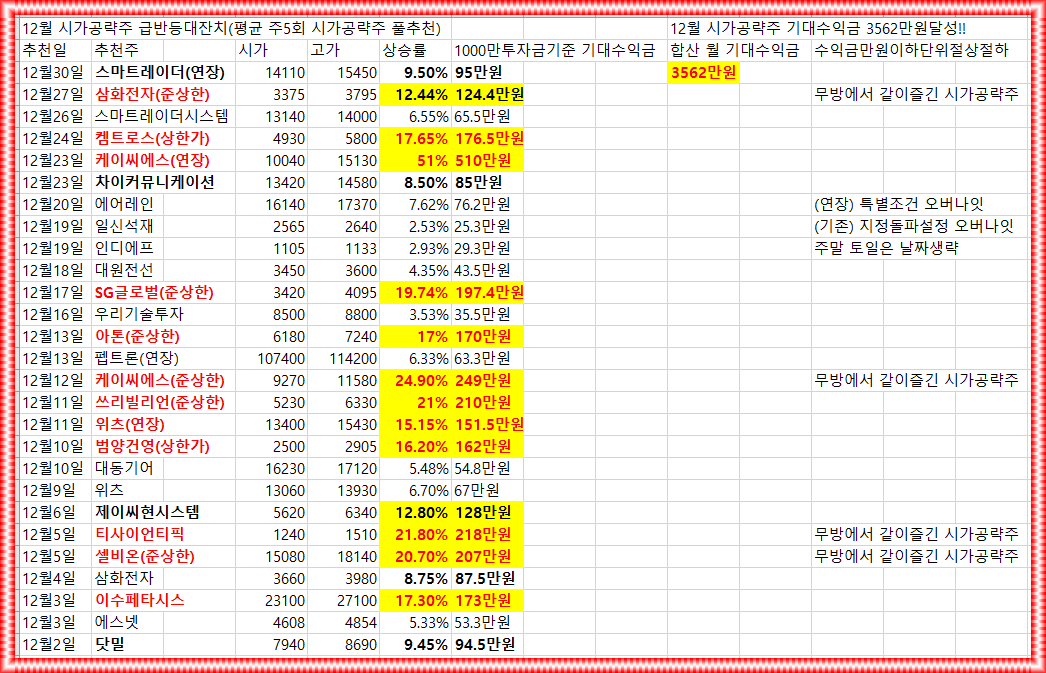1046x673 pixels.
Task: Select the stock cell '인디에프'
Action: coord(124,249)
